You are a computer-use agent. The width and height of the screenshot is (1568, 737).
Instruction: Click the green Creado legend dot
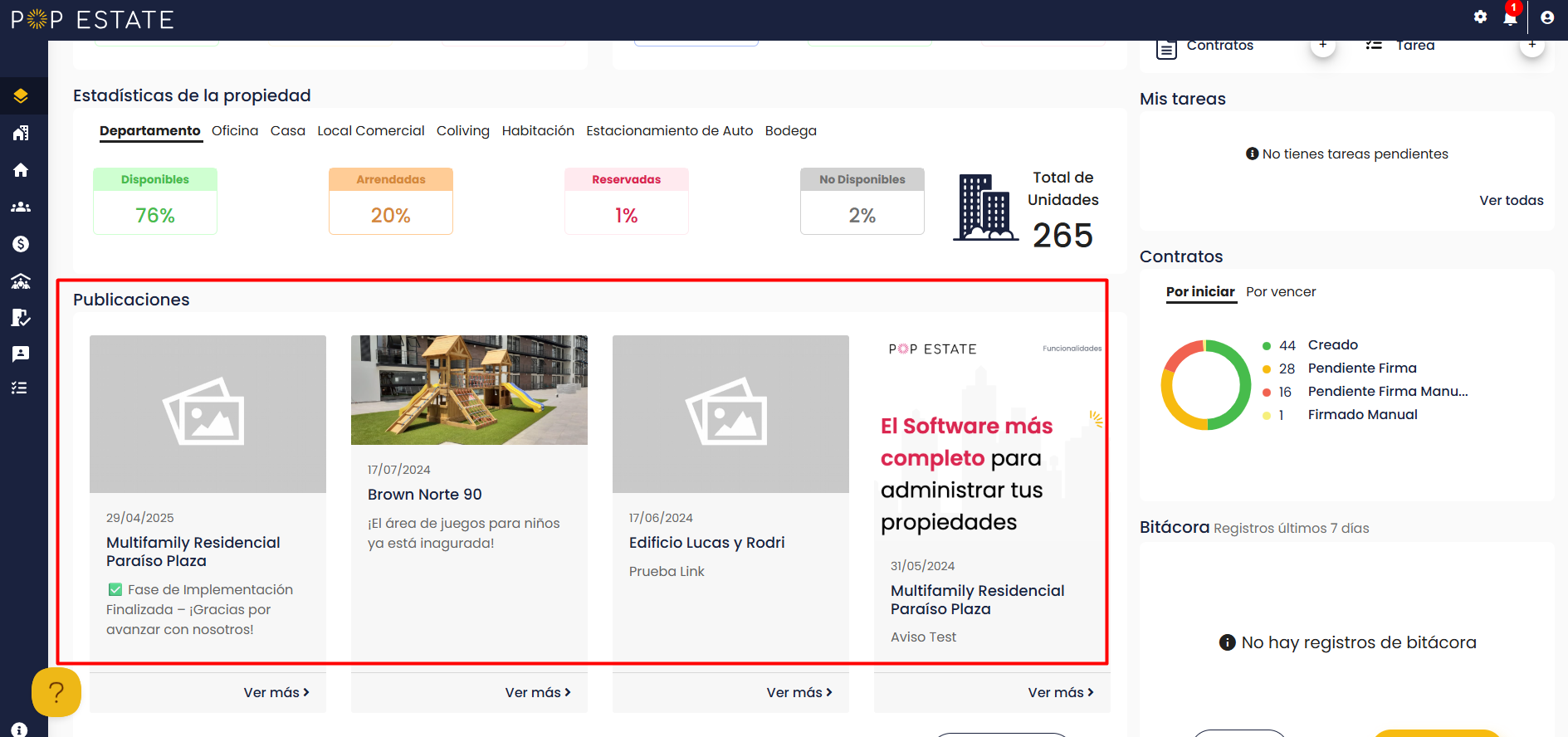[1267, 345]
